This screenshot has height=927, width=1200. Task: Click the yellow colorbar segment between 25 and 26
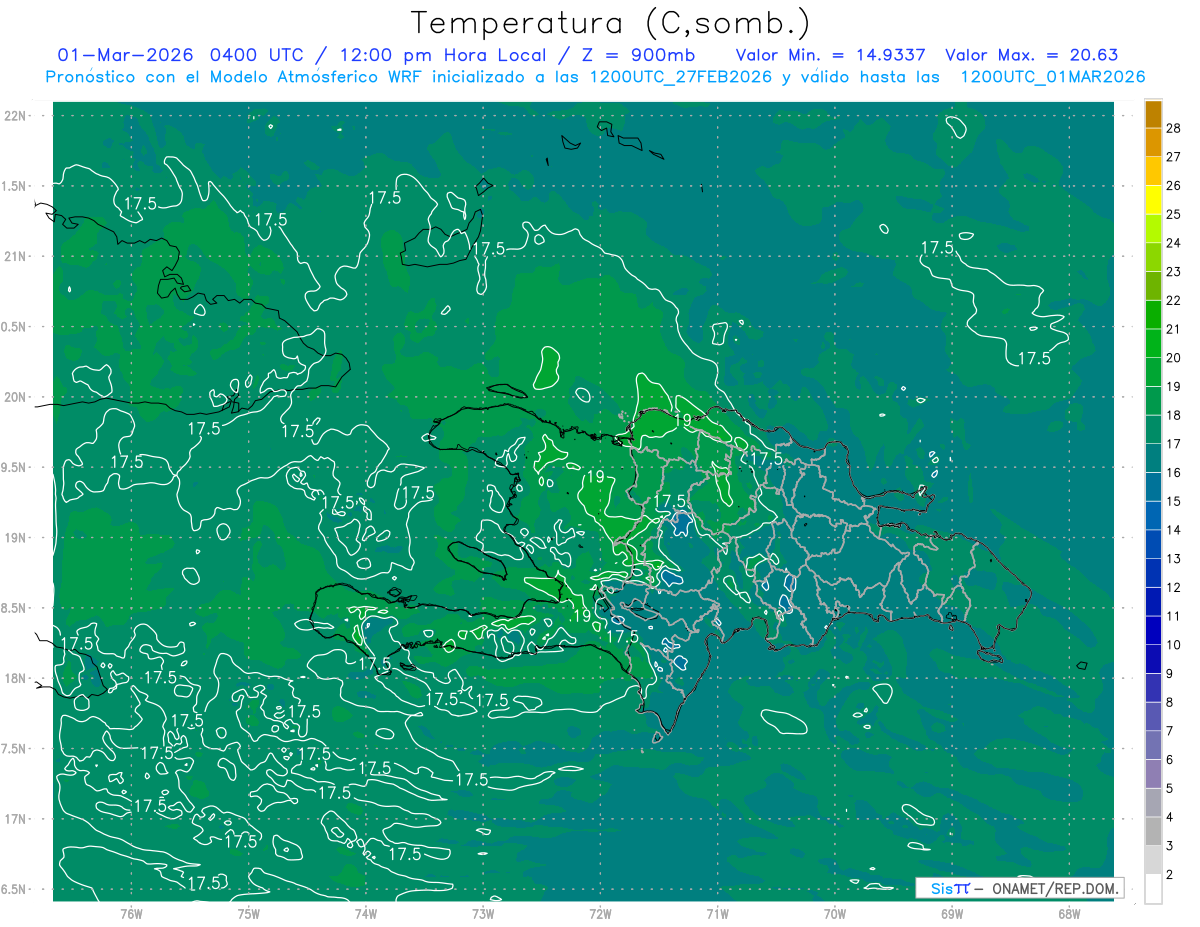click(x=1153, y=199)
